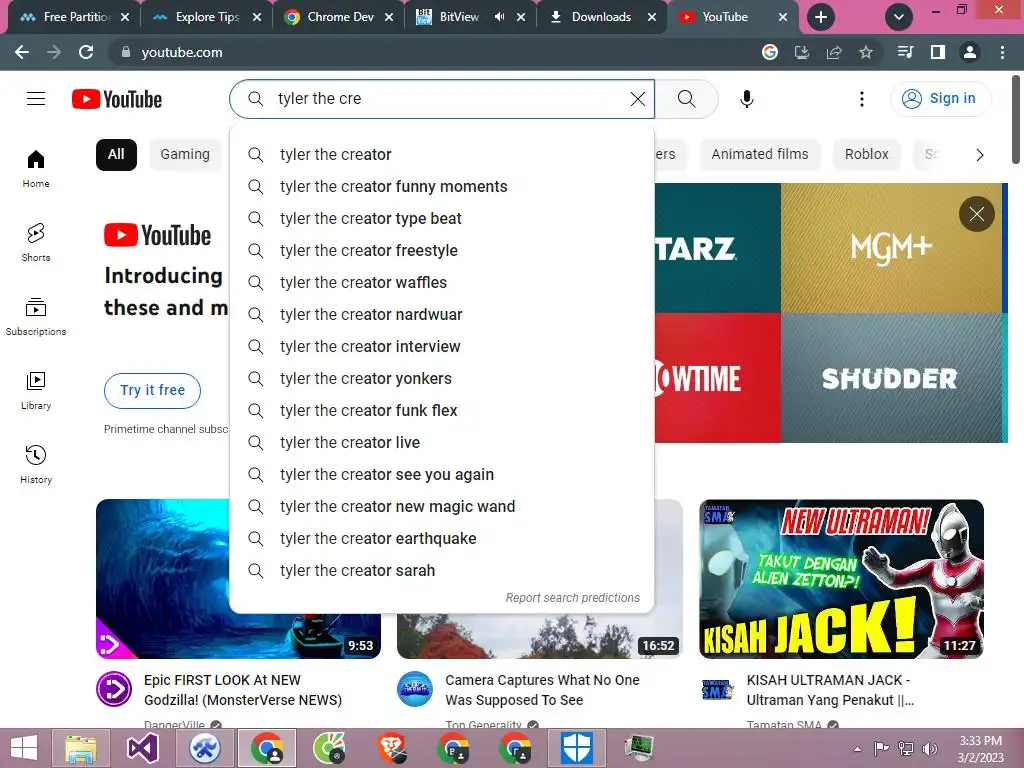
Task: Click browser back arrow
Action: [22, 52]
